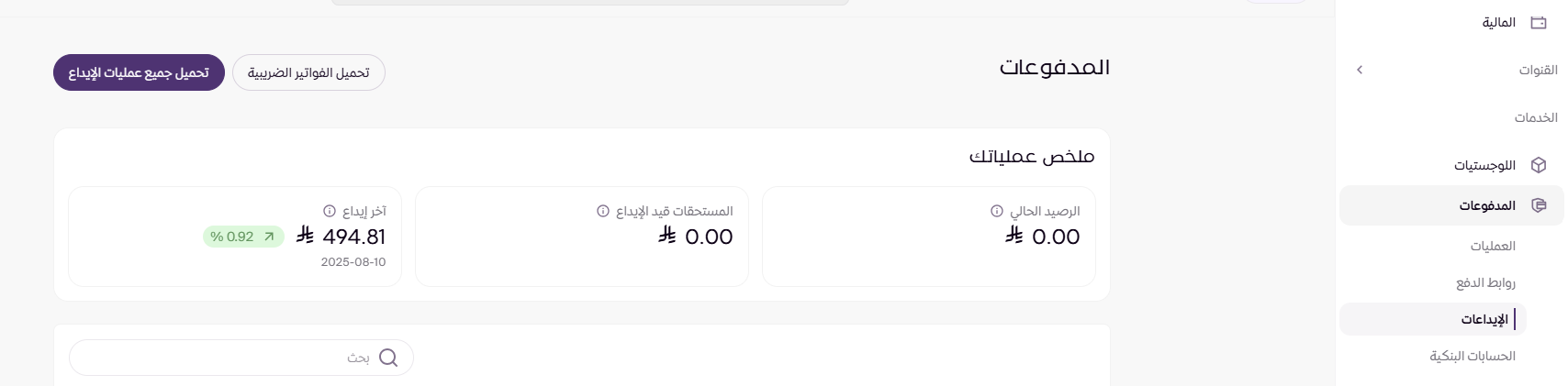Click the wallet icon beside المالية
The height and width of the screenshot is (386, 1568).
coord(1539,23)
